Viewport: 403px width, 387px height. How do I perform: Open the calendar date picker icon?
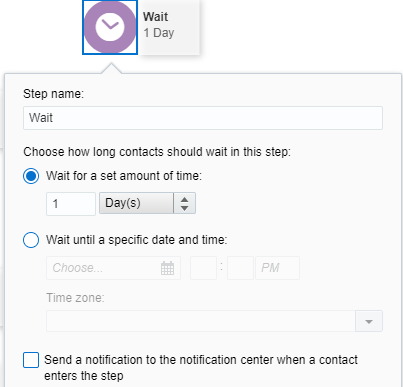click(167, 268)
